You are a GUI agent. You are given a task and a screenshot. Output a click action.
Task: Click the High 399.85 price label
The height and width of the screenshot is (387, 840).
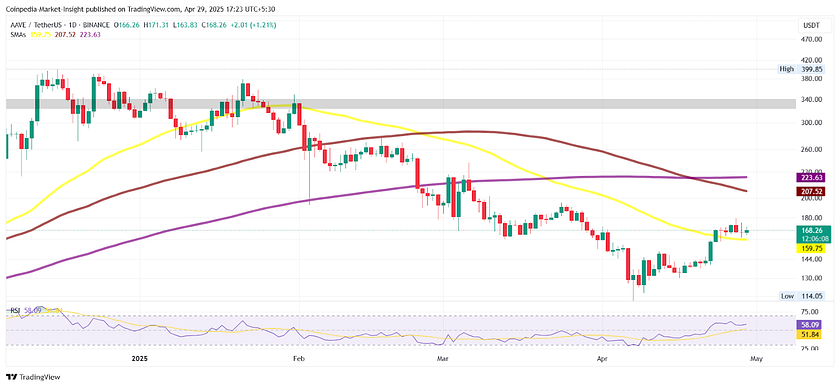[x=800, y=69]
